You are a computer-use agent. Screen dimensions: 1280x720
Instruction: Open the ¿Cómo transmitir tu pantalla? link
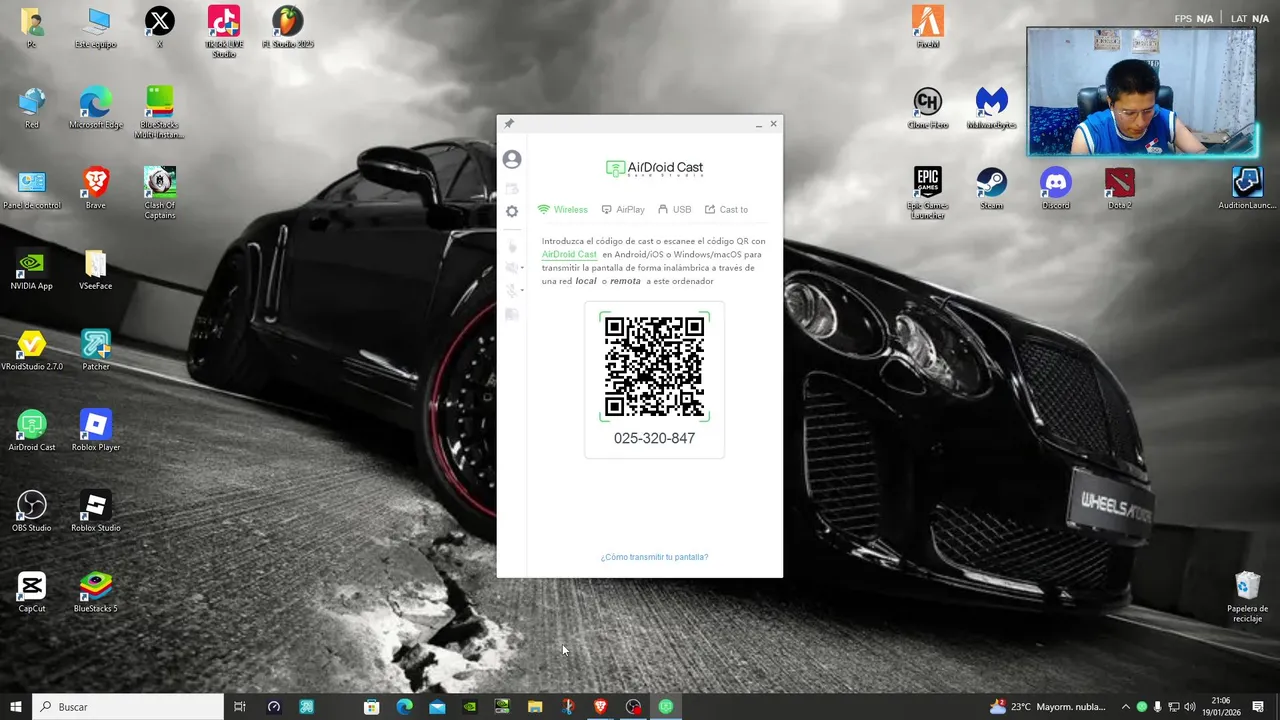click(654, 557)
